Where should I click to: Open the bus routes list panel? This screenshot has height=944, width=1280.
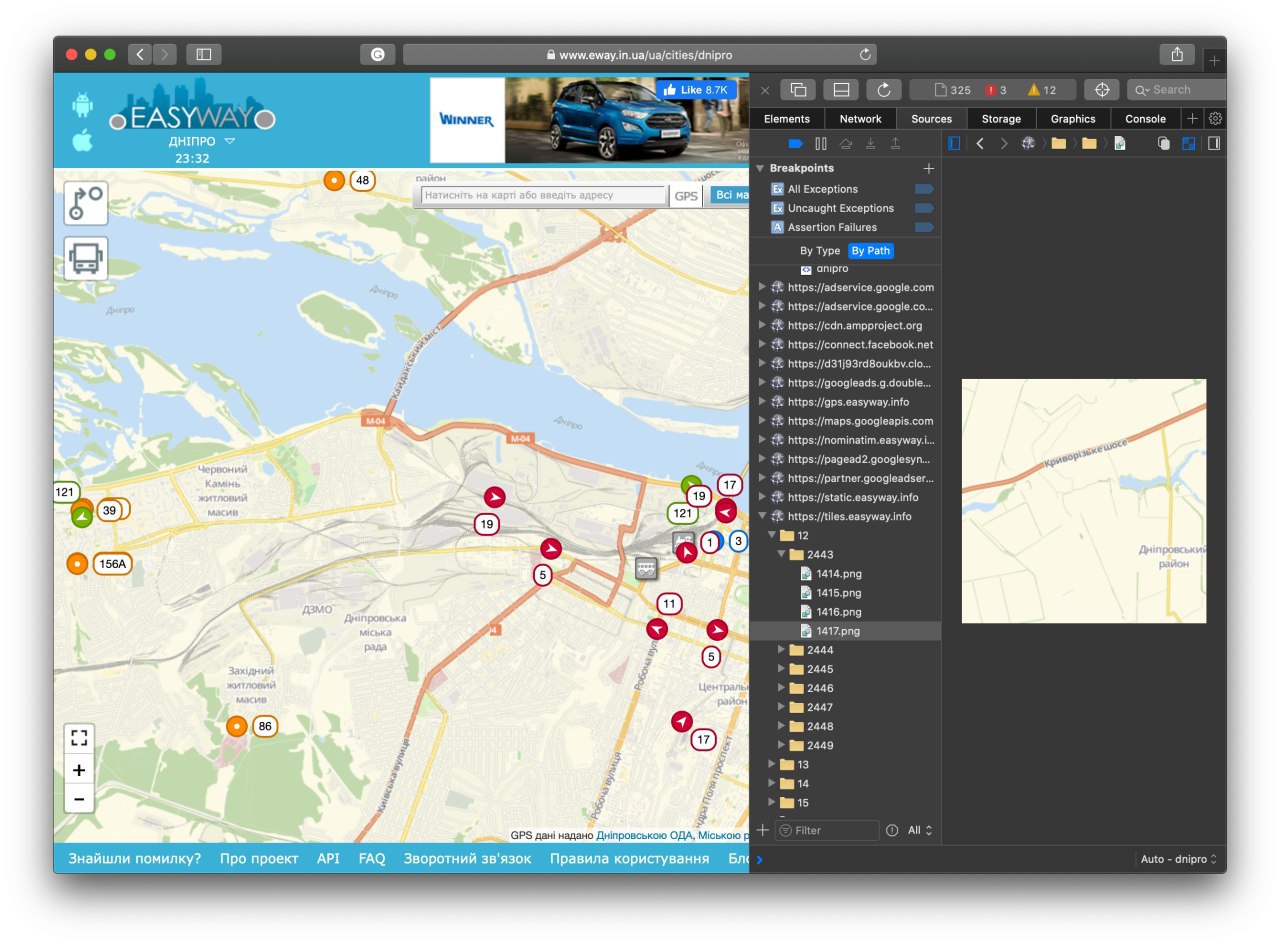click(x=86, y=258)
